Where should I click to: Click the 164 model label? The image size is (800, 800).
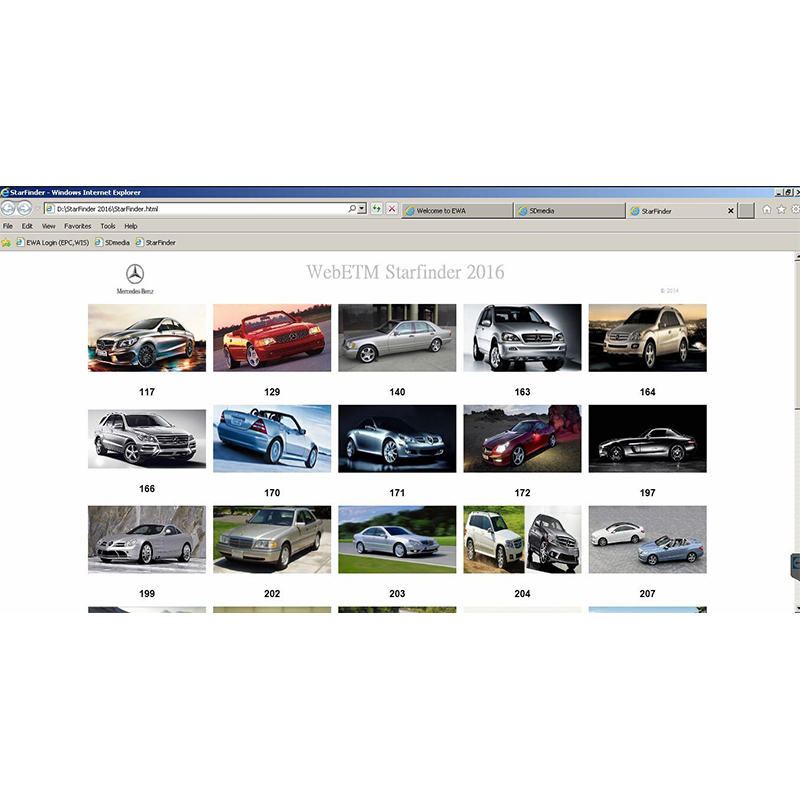point(647,392)
